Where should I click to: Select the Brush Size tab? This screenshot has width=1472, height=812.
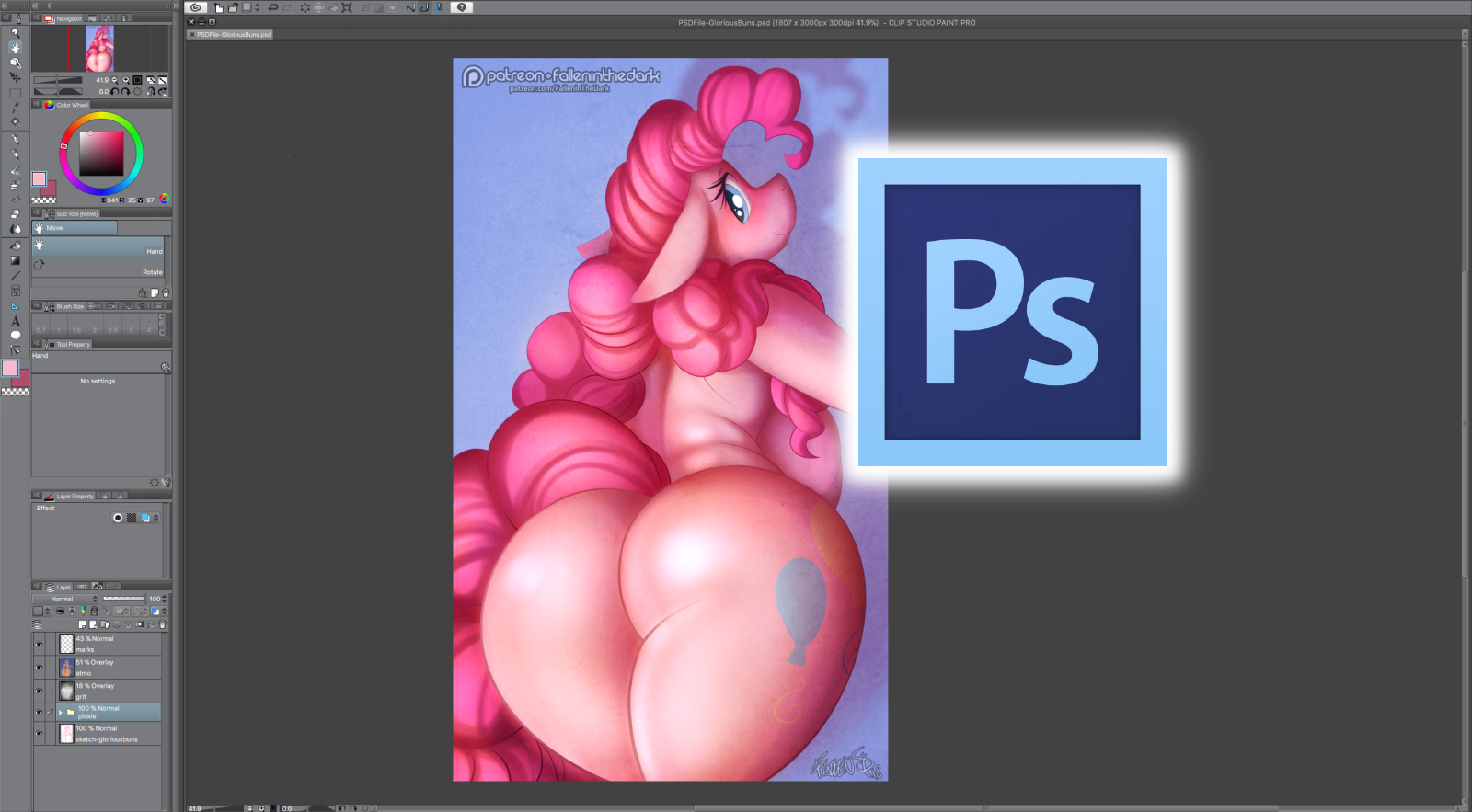click(64, 306)
